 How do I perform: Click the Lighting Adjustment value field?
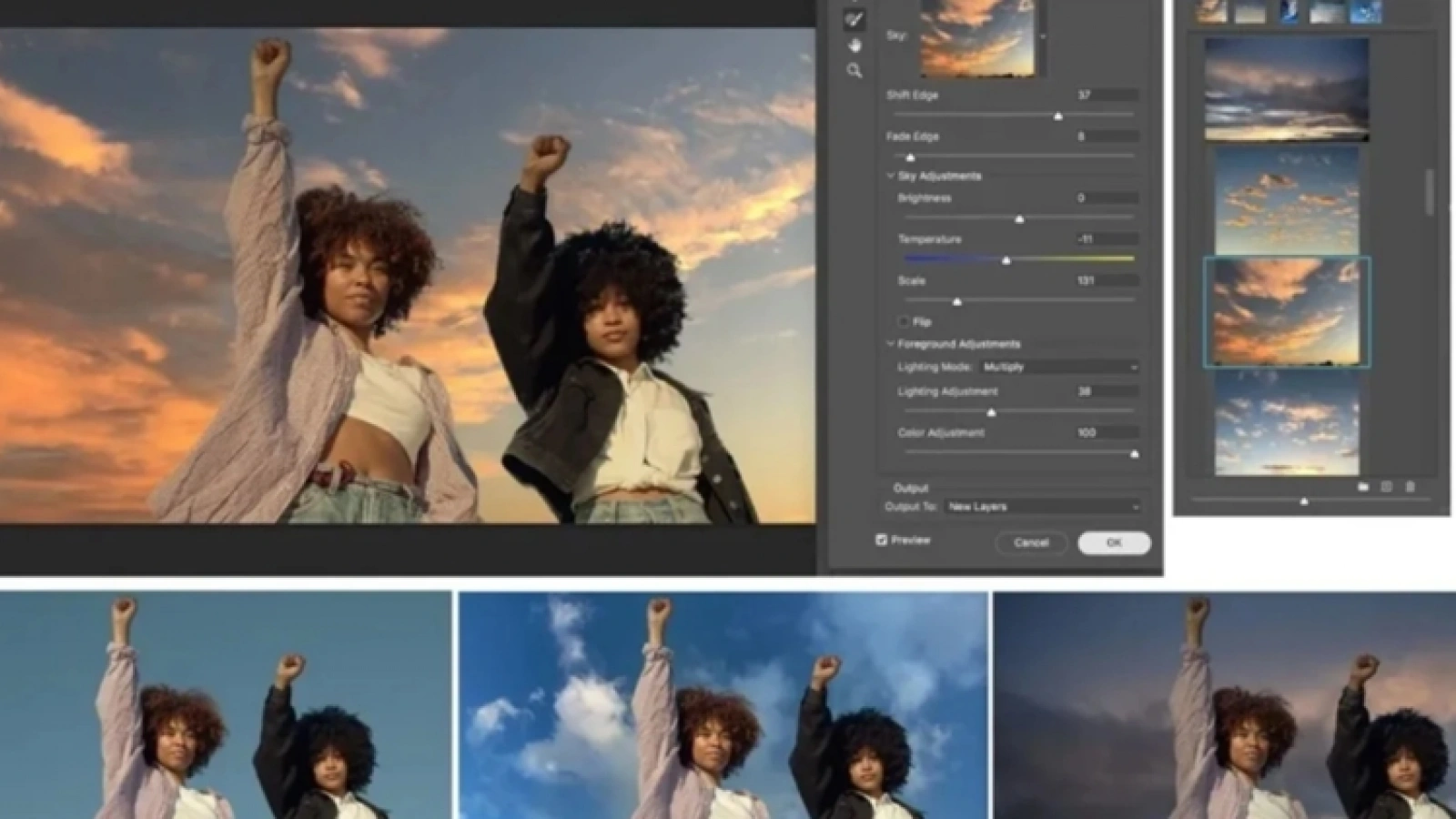(1106, 391)
